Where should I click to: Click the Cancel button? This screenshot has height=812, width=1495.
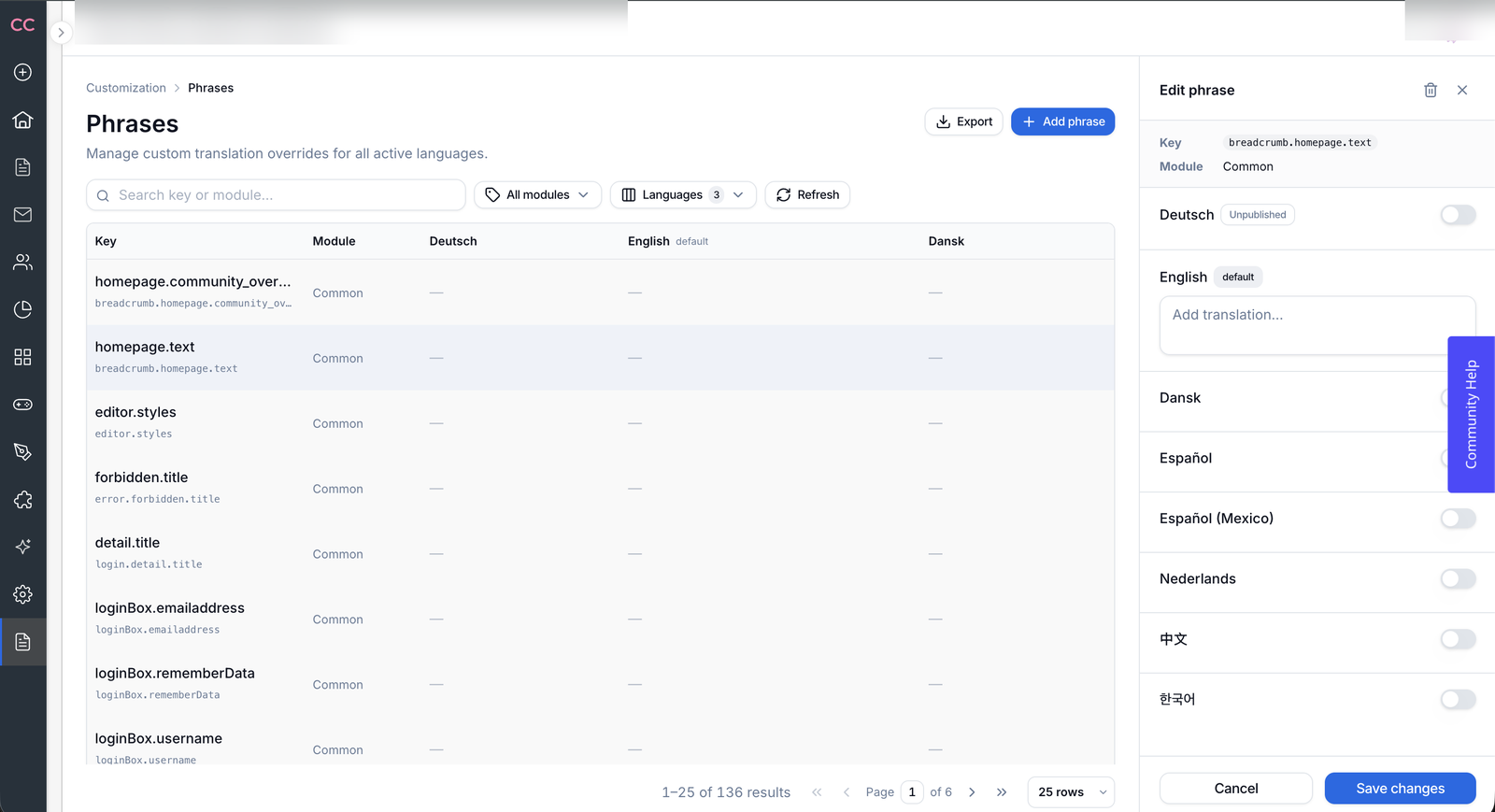click(1236, 789)
